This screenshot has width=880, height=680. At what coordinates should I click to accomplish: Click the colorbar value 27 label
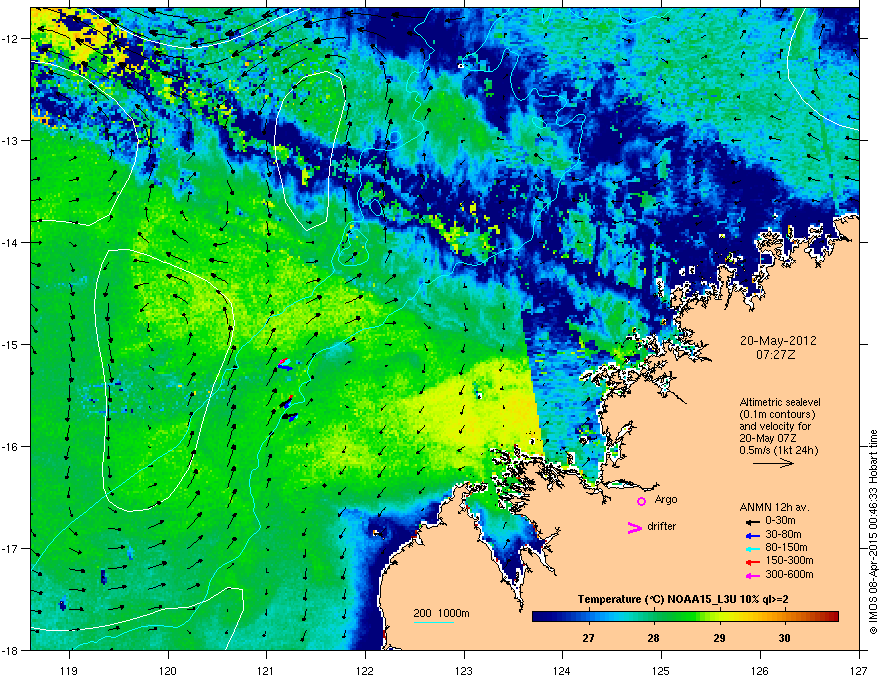click(x=588, y=638)
